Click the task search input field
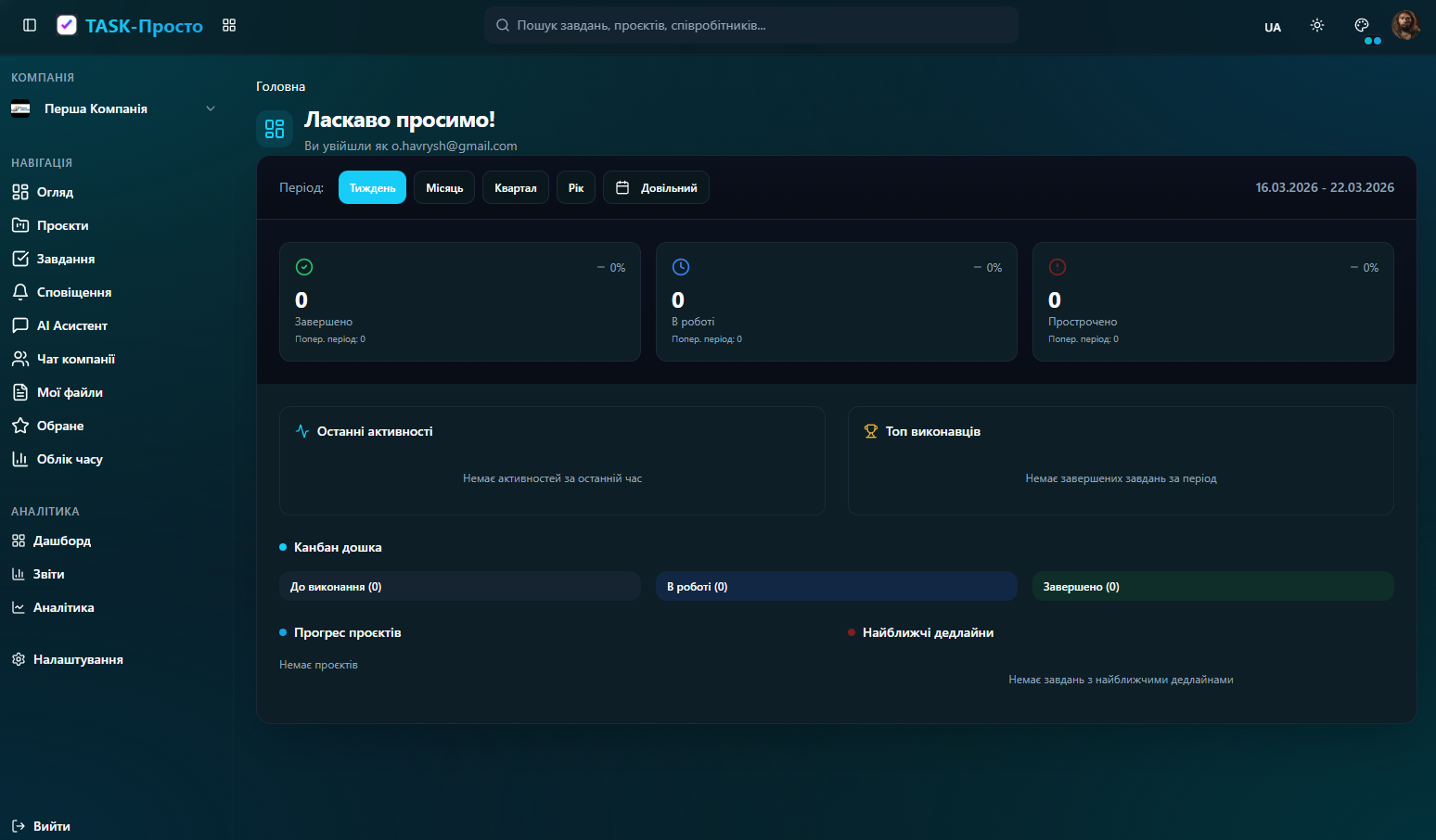The height and width of the screenshot is (840, 1436). pyautogui.click(x=751, y=26)
